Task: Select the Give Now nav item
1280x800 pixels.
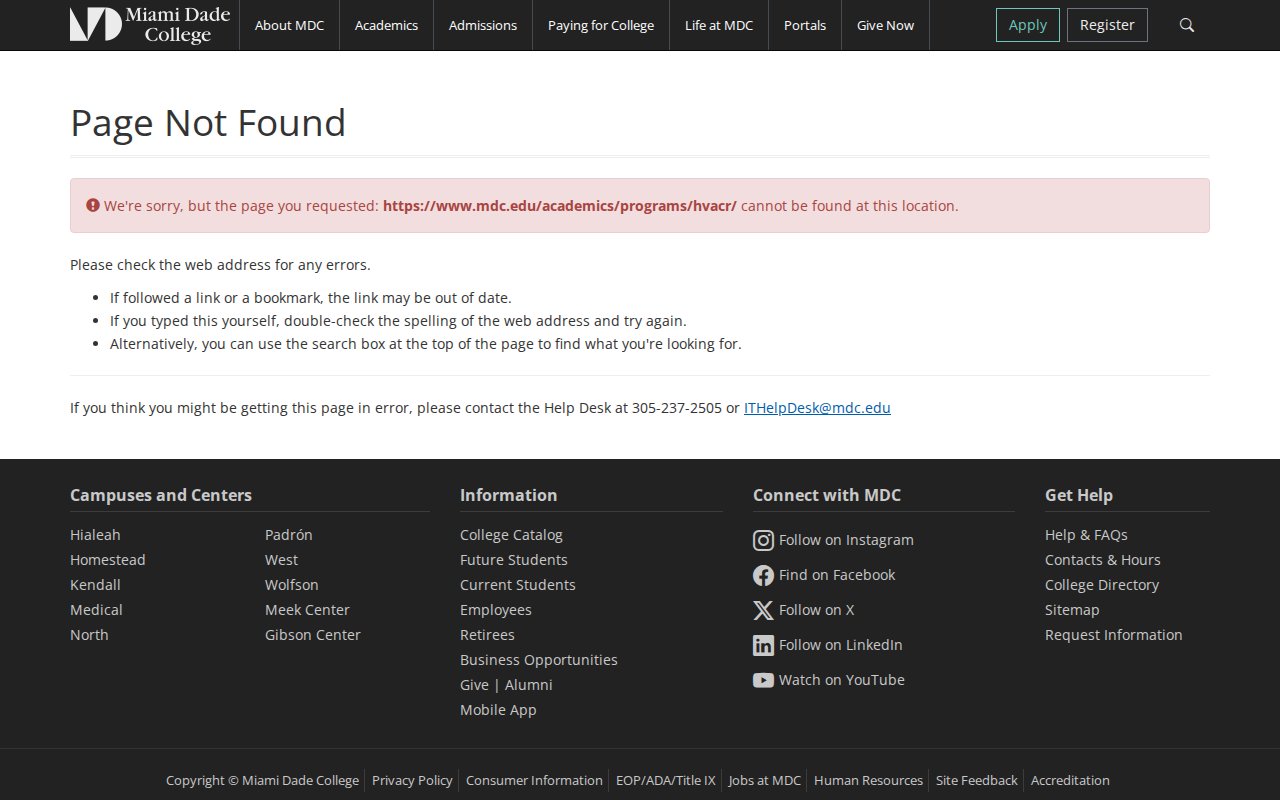Action: click(885, 25)
